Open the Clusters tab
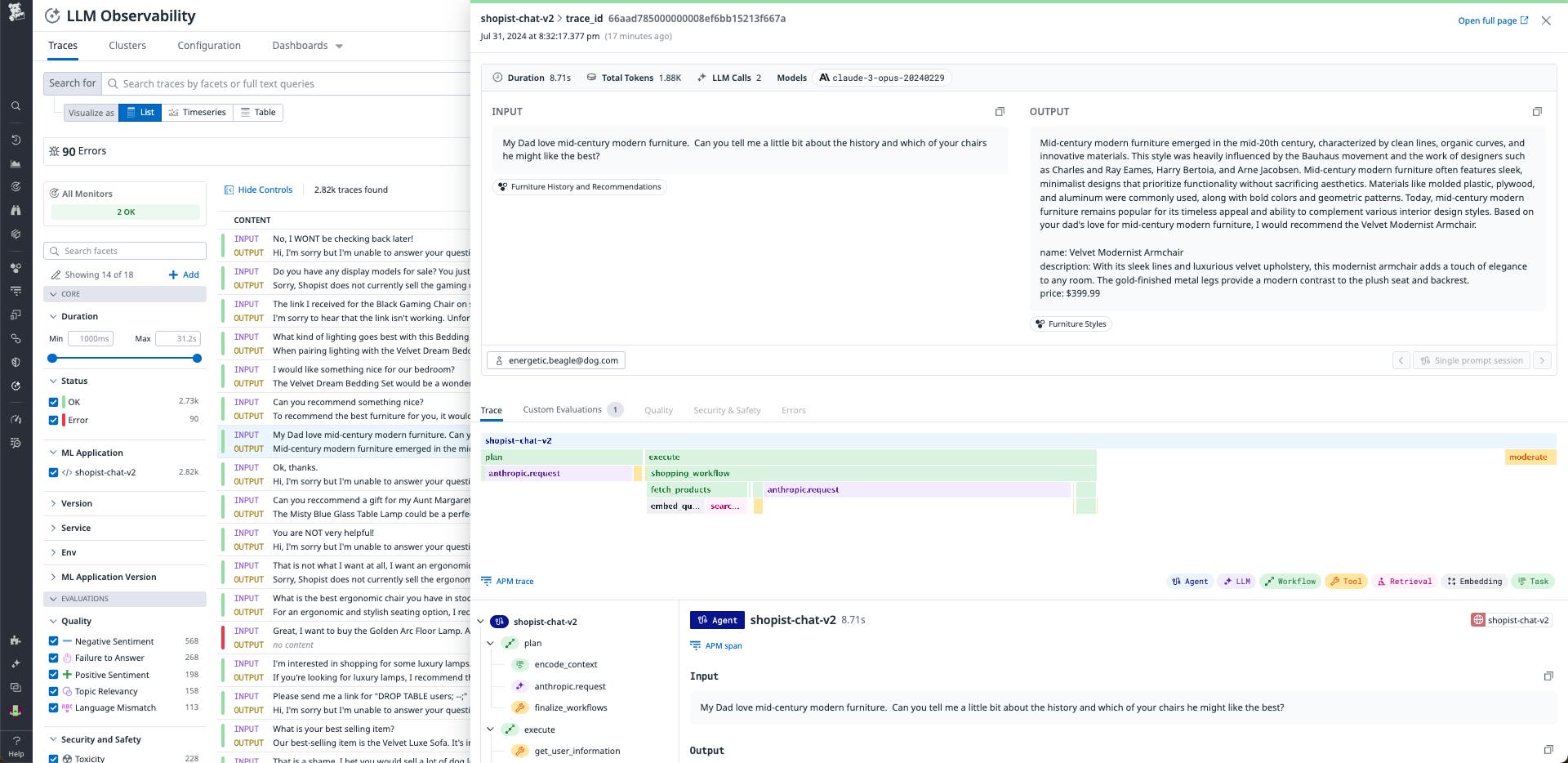This screenshot has height=763, width=1568. (127, 46)
